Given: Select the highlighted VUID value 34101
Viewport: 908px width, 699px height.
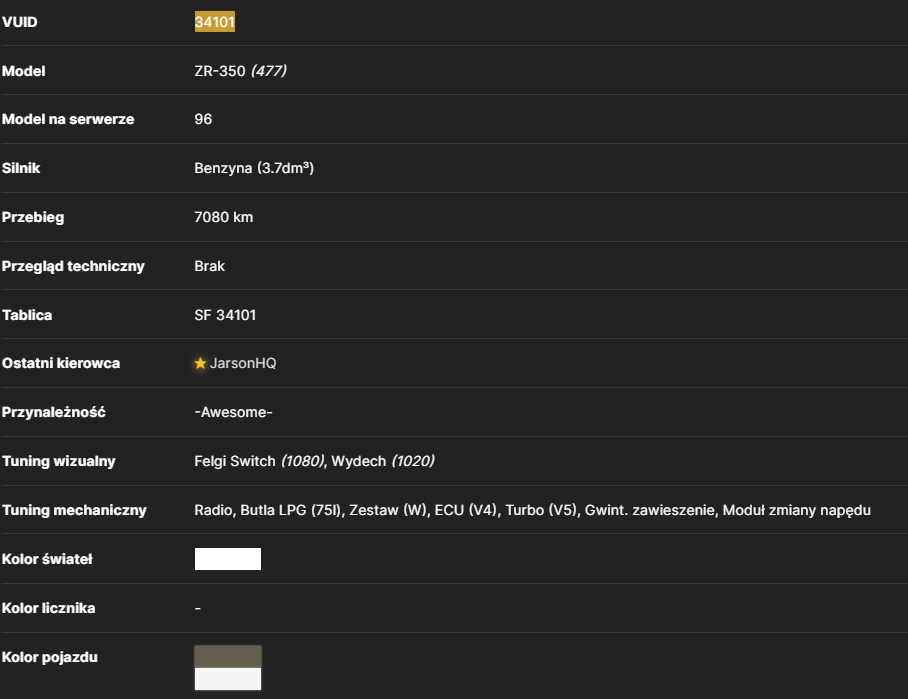Looking at the screenshot, I should point(215,22).
